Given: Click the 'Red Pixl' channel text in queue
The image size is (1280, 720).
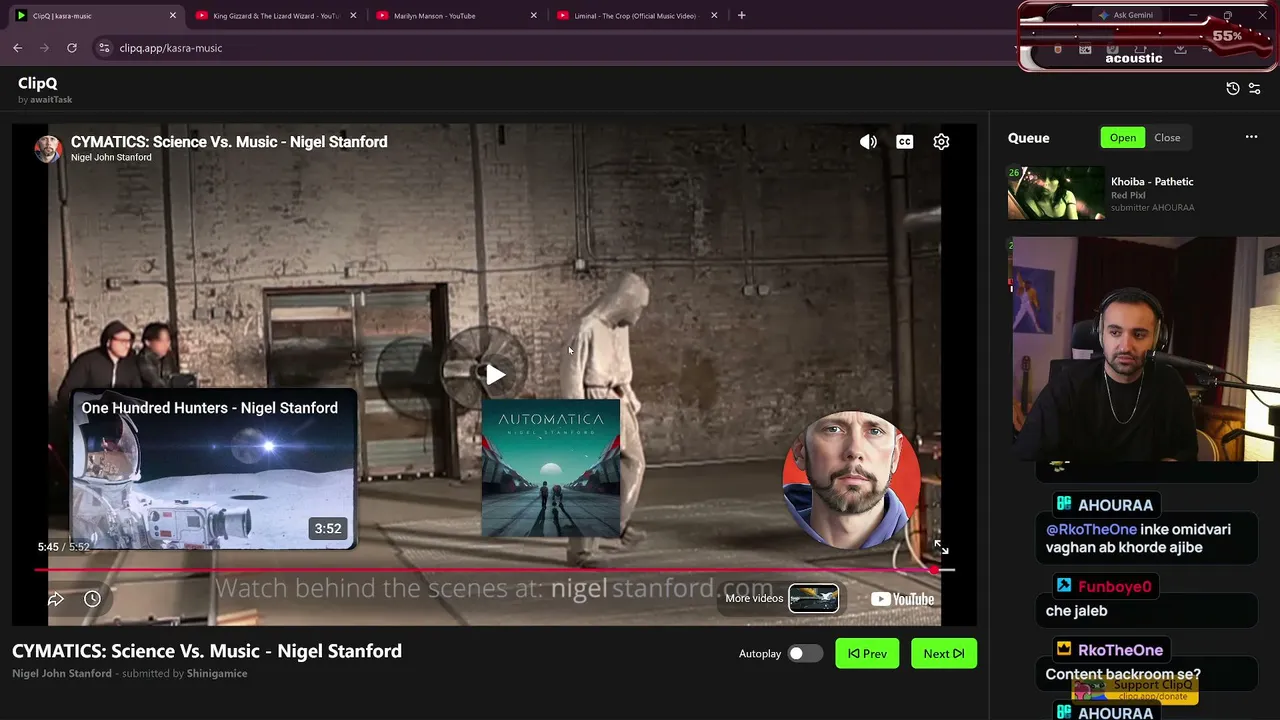Looking at the screenshot, I should coord(1128,195).
